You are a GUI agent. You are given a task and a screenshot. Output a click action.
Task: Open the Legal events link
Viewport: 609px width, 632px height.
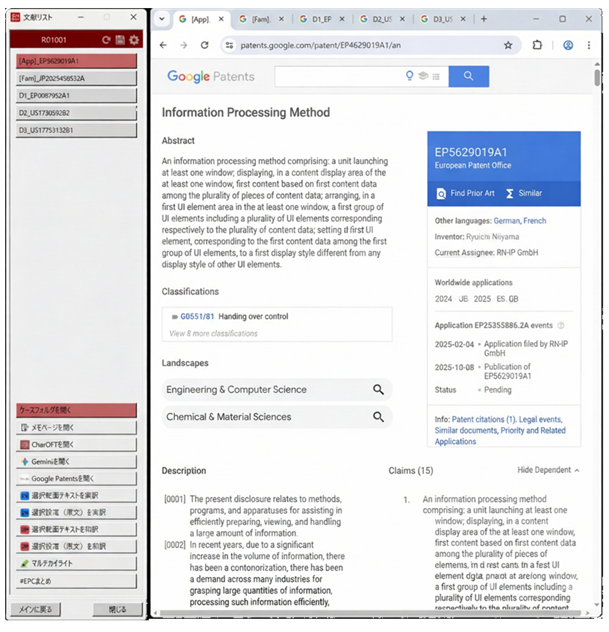pos(540,419)
